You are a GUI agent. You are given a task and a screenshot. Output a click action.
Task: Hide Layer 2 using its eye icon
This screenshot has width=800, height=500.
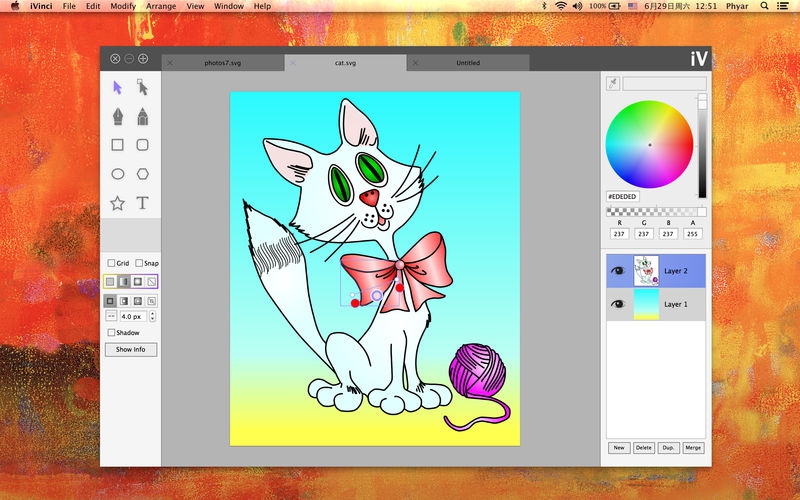[617, 271]
